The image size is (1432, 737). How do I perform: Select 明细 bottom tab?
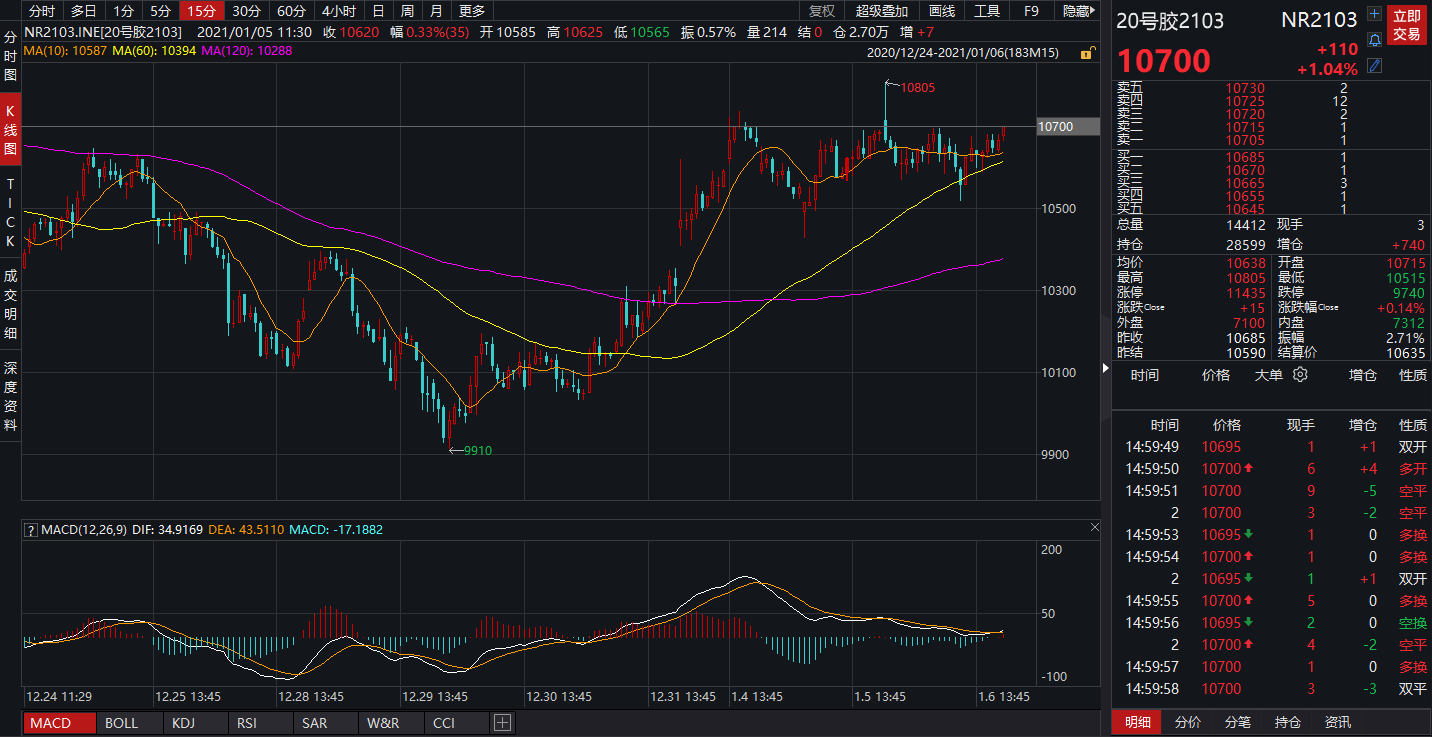pyautogui.click(x=1137, y=722)
